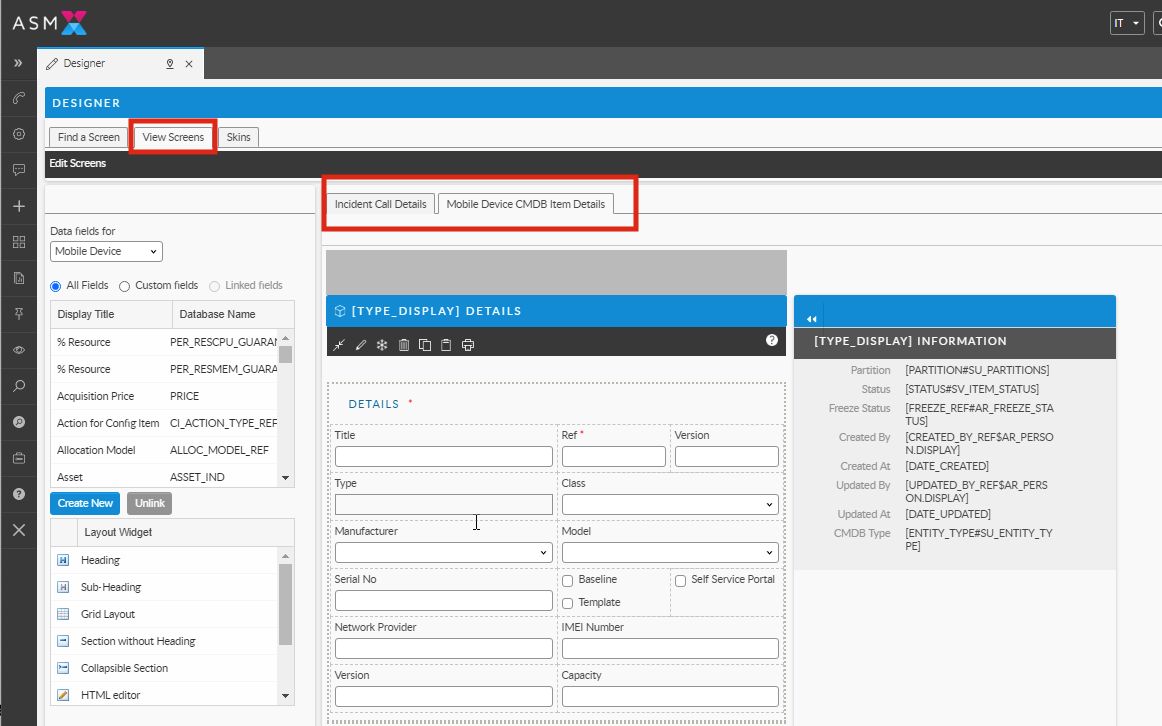Screen dimensions: 1162x726
Task: Open the Class dropdown list
Action: tap(670, 504)
